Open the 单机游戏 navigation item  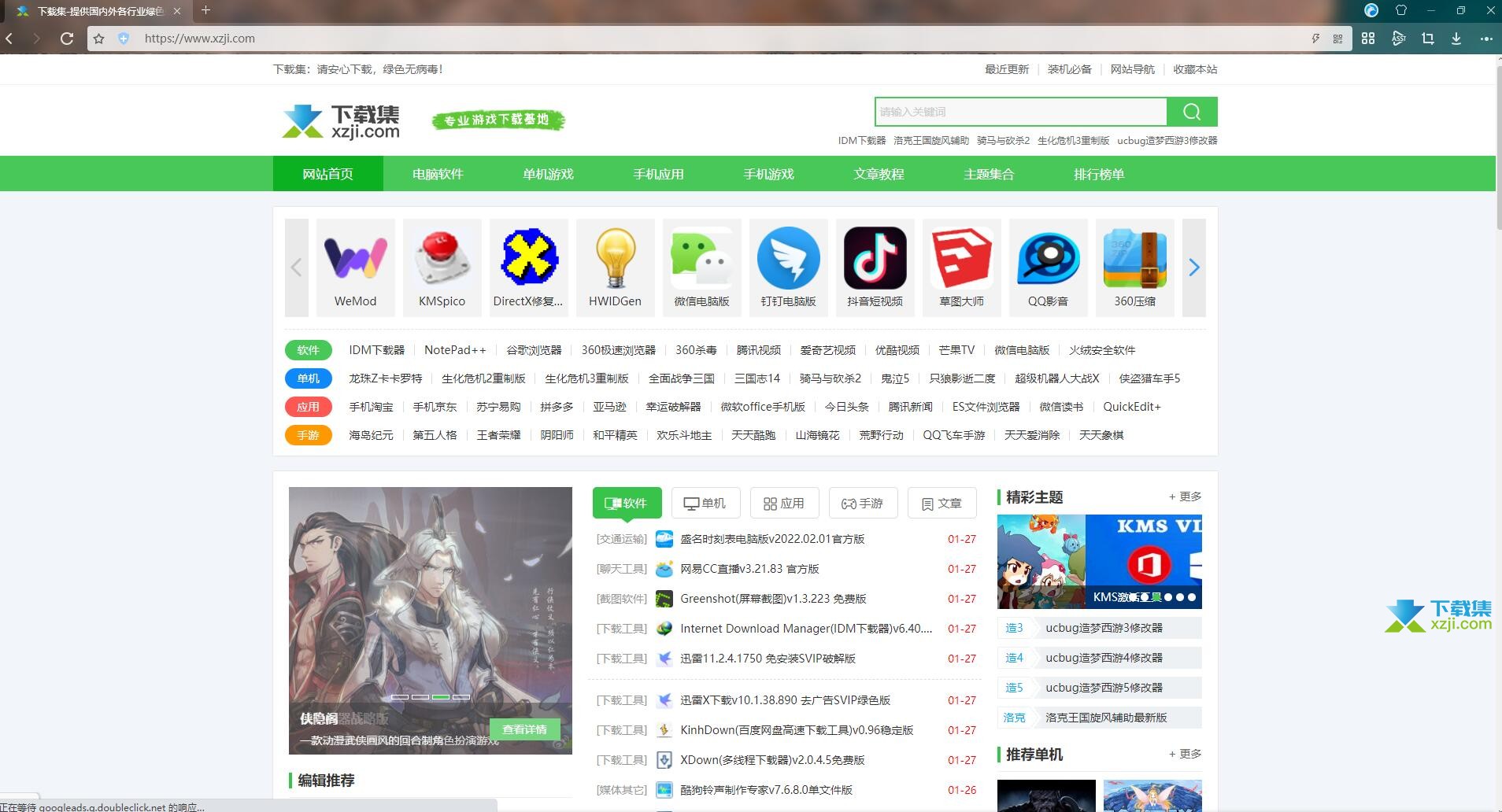pyautogui.click(x=549, y=174)
